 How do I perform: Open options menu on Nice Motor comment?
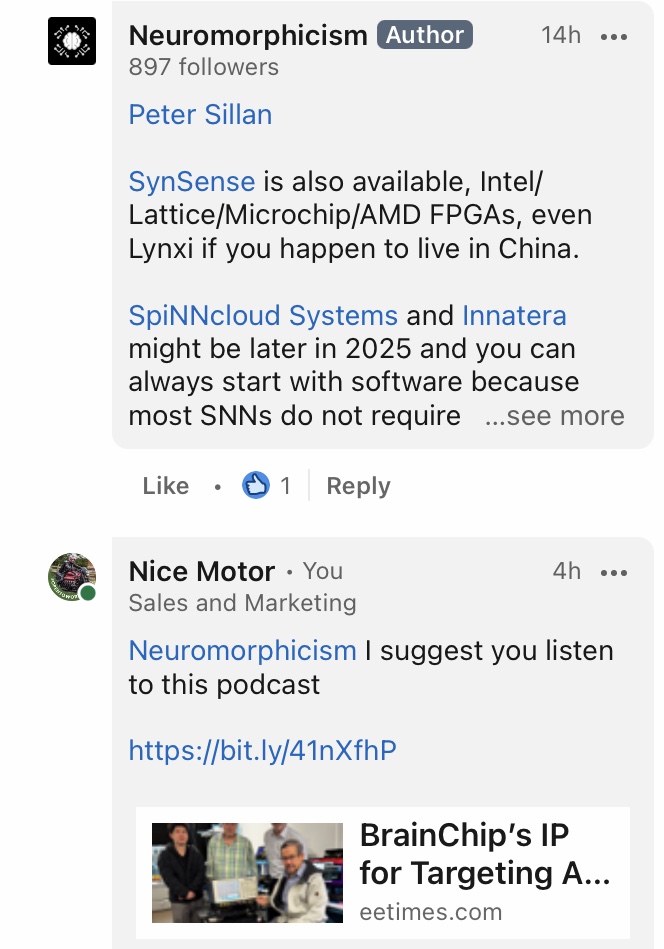(x=614, y=573)
